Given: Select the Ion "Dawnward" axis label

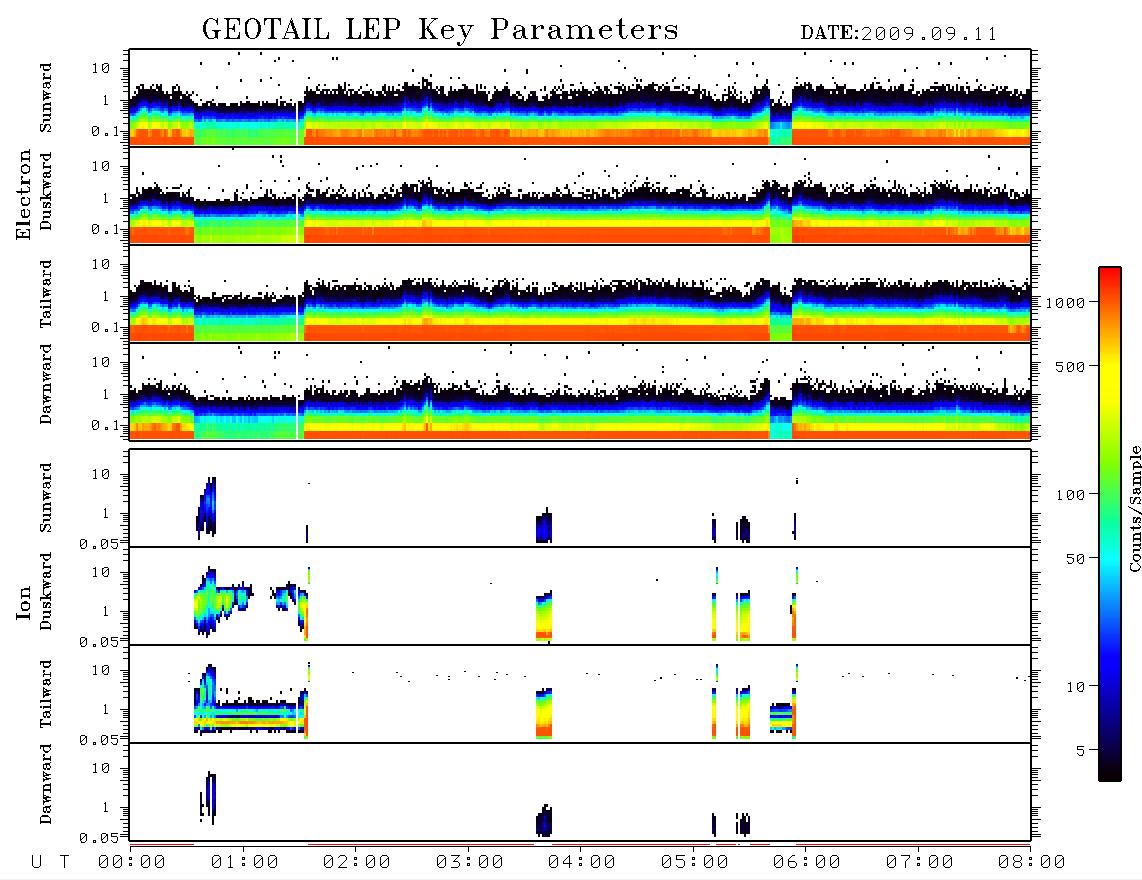Looking at the screenshot, I should point(46,784).
